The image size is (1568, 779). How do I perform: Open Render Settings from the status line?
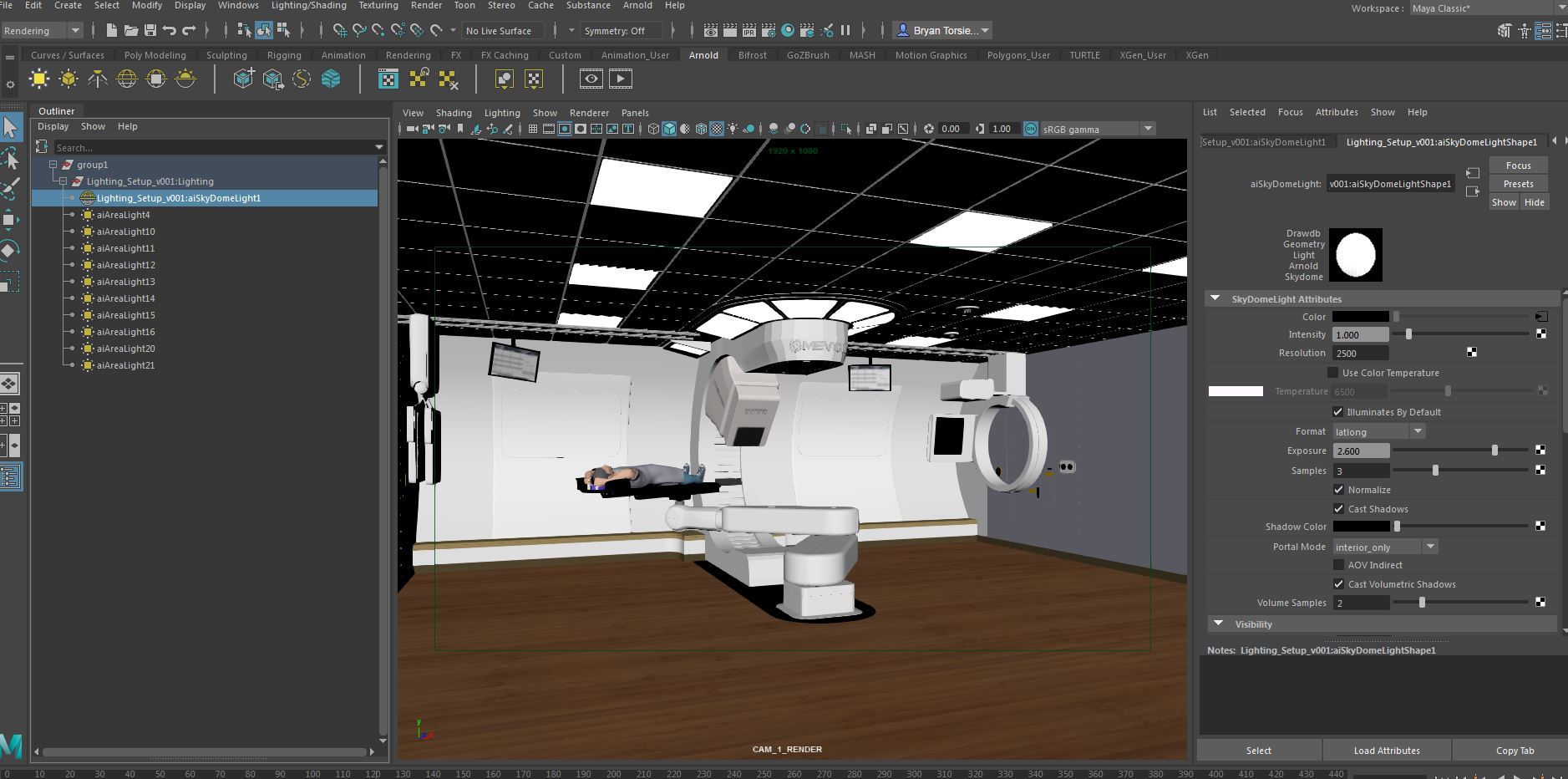769,30
